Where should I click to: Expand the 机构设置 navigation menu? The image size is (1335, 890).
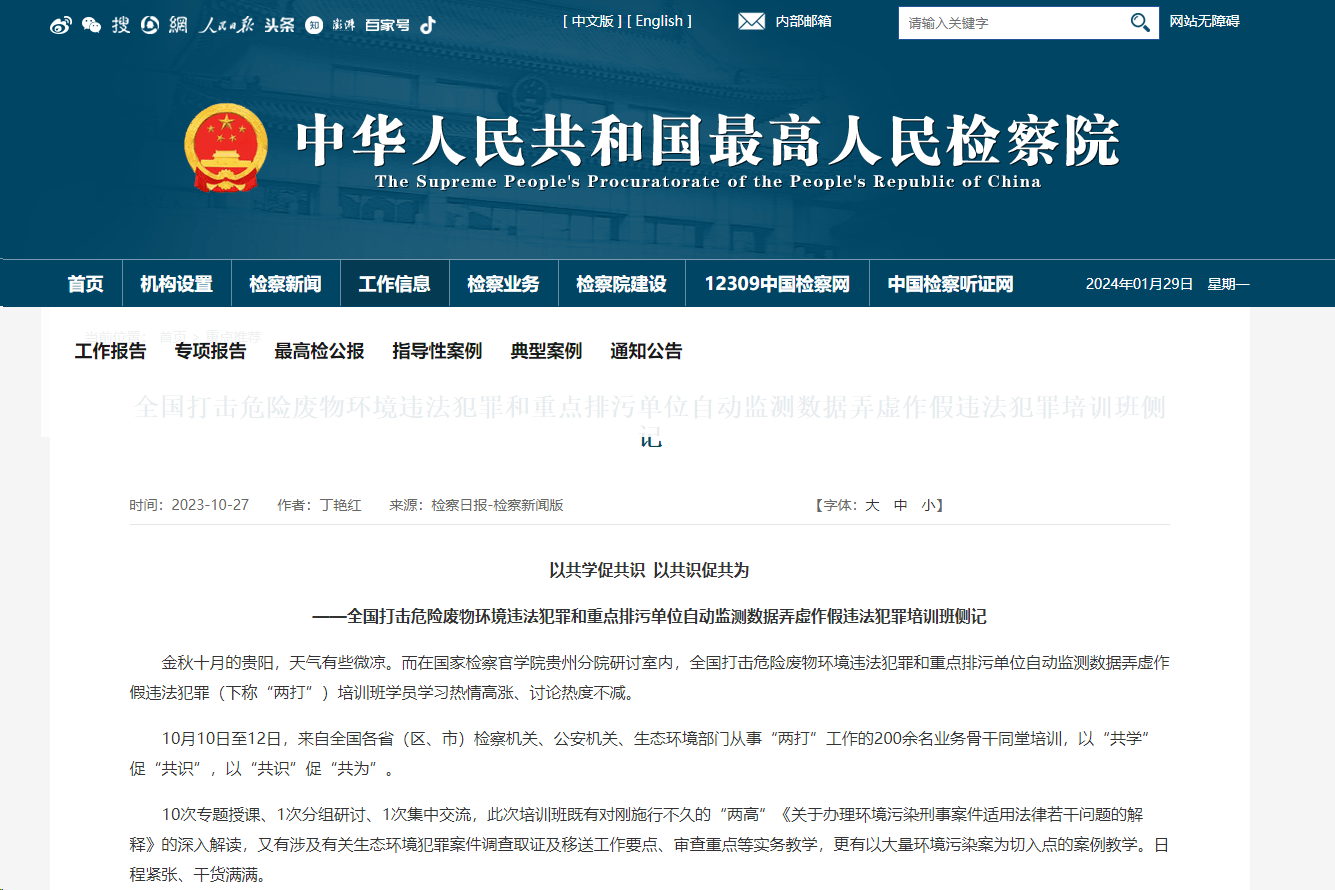pos(176,284)
